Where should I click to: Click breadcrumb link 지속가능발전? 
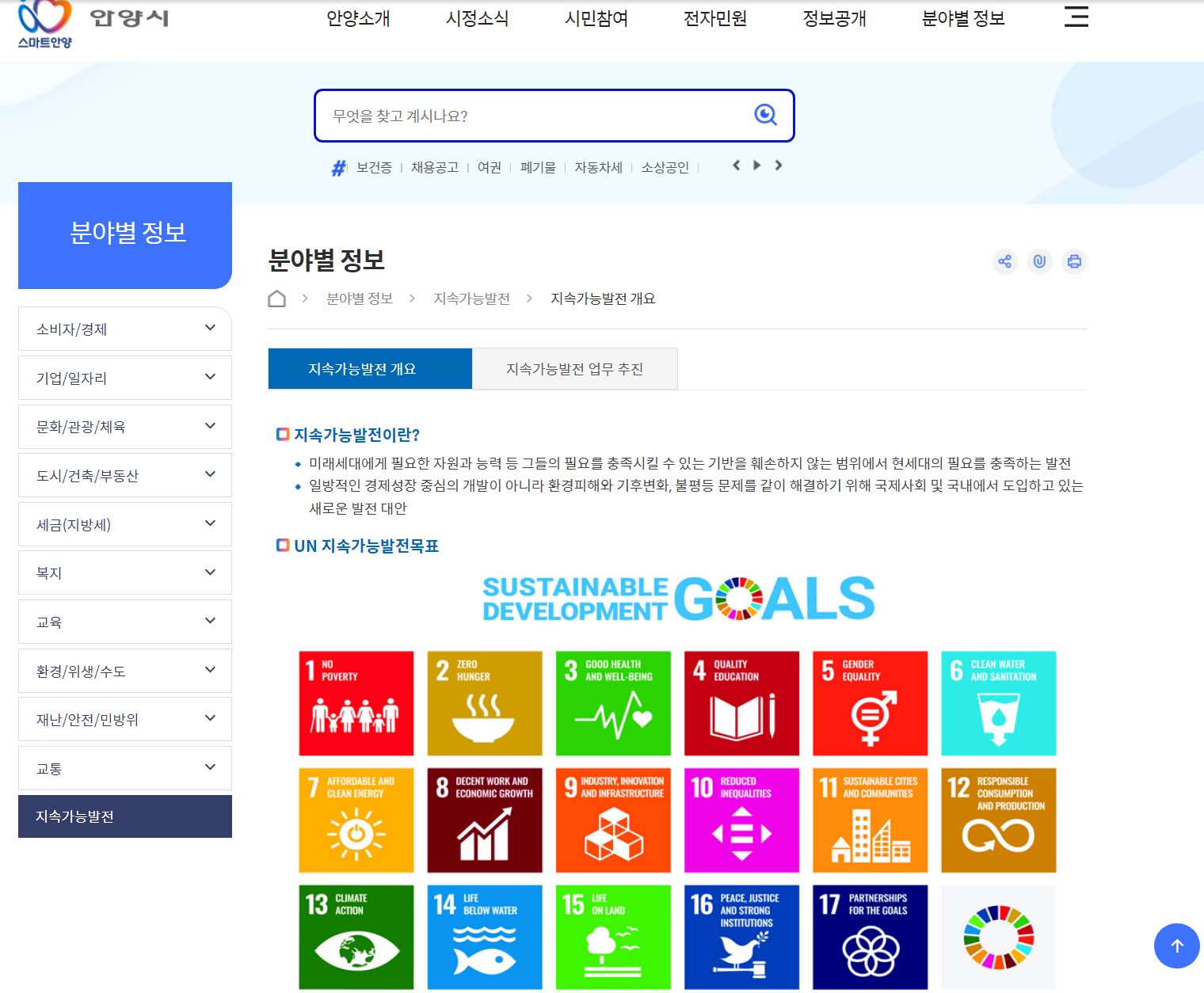(471, 299)
